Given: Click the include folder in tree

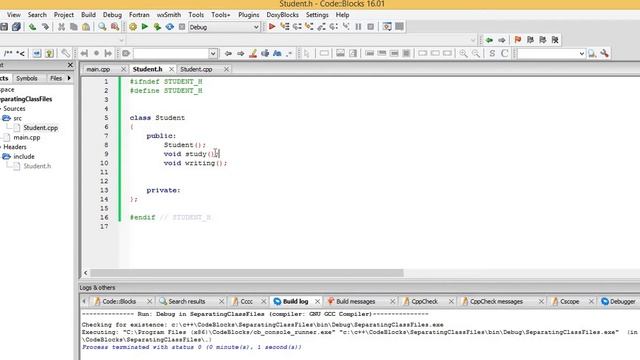Looking at the screenshot, I should click(24, 156).
